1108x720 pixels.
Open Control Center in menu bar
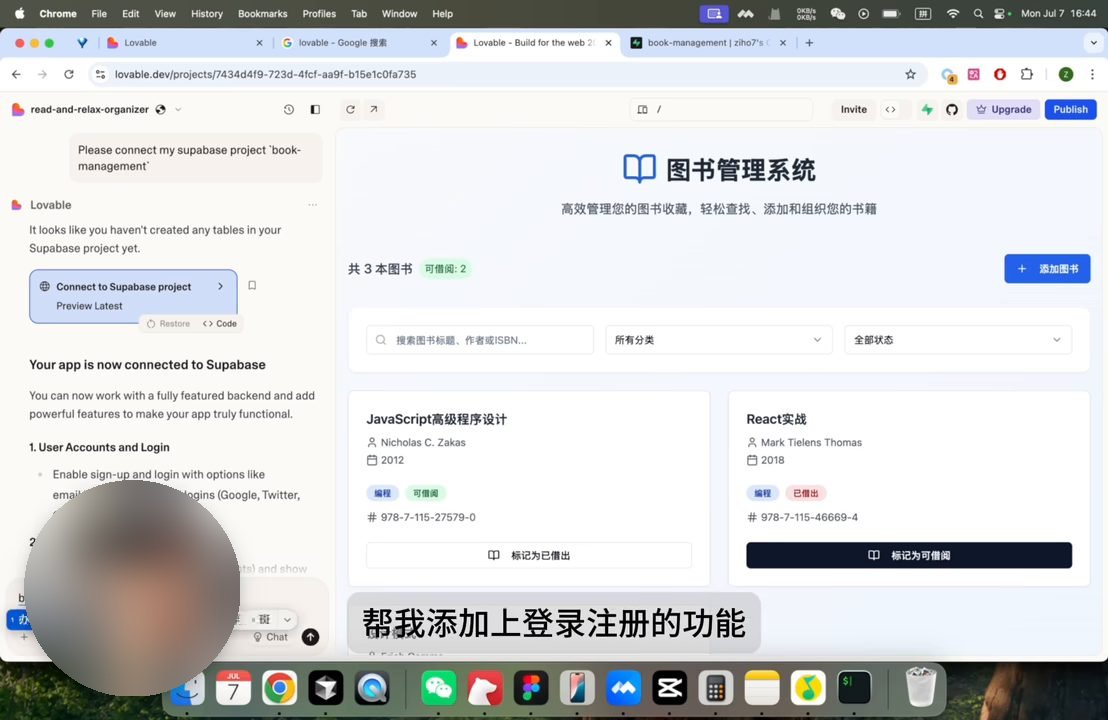(1001, 13)
